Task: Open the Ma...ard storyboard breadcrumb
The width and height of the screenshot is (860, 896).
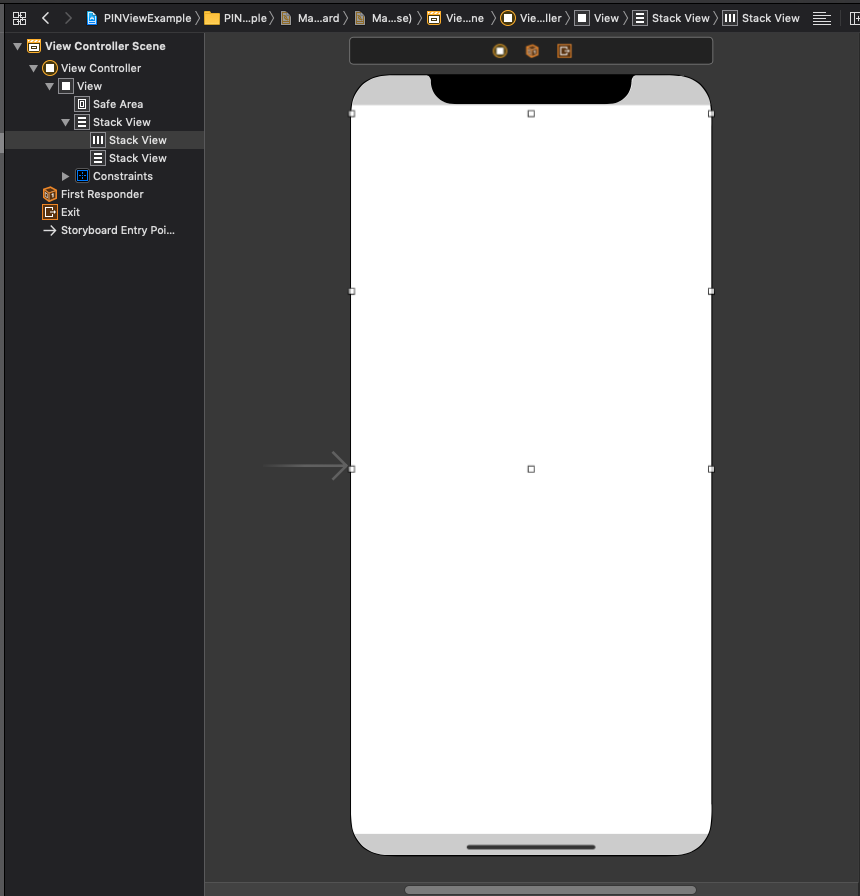Action: click(310, 18)
